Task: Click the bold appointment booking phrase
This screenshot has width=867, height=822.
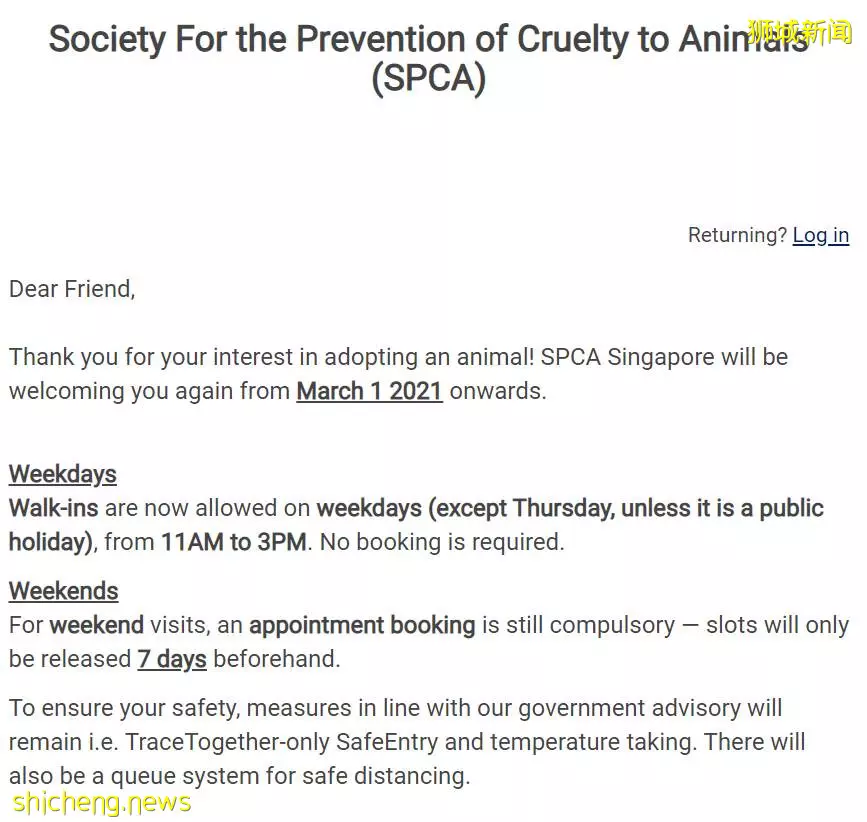Action: [x=362, y=625]
